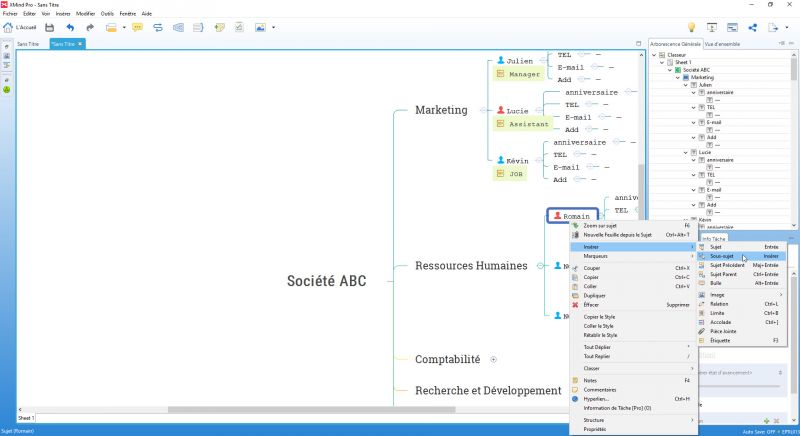Viewport: 800px width, 436px height.
Task: Choose Pièce Jointe in submenu
Action: pyautogui.click(x=741, y=331)
